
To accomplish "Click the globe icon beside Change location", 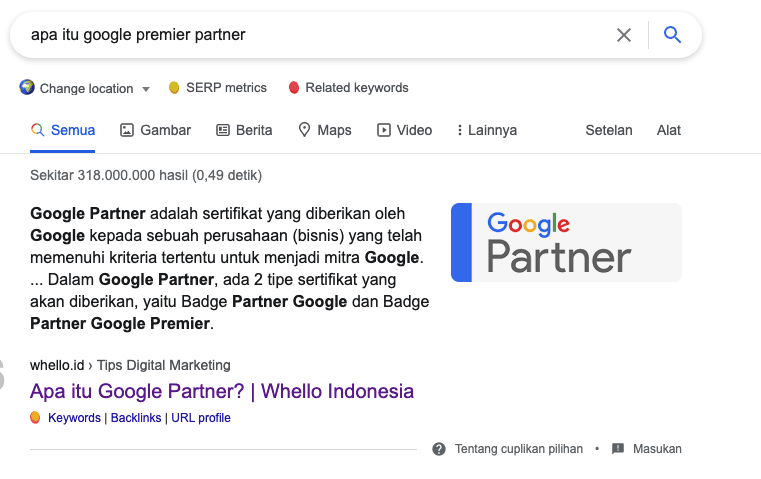I will pyautogui.click(x=27, y=88).
